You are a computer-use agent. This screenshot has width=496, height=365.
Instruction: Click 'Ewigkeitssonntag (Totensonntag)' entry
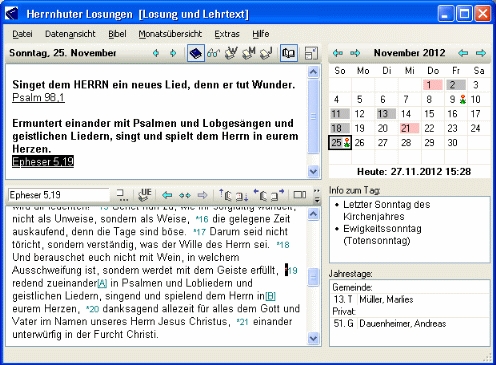(382, 235)
